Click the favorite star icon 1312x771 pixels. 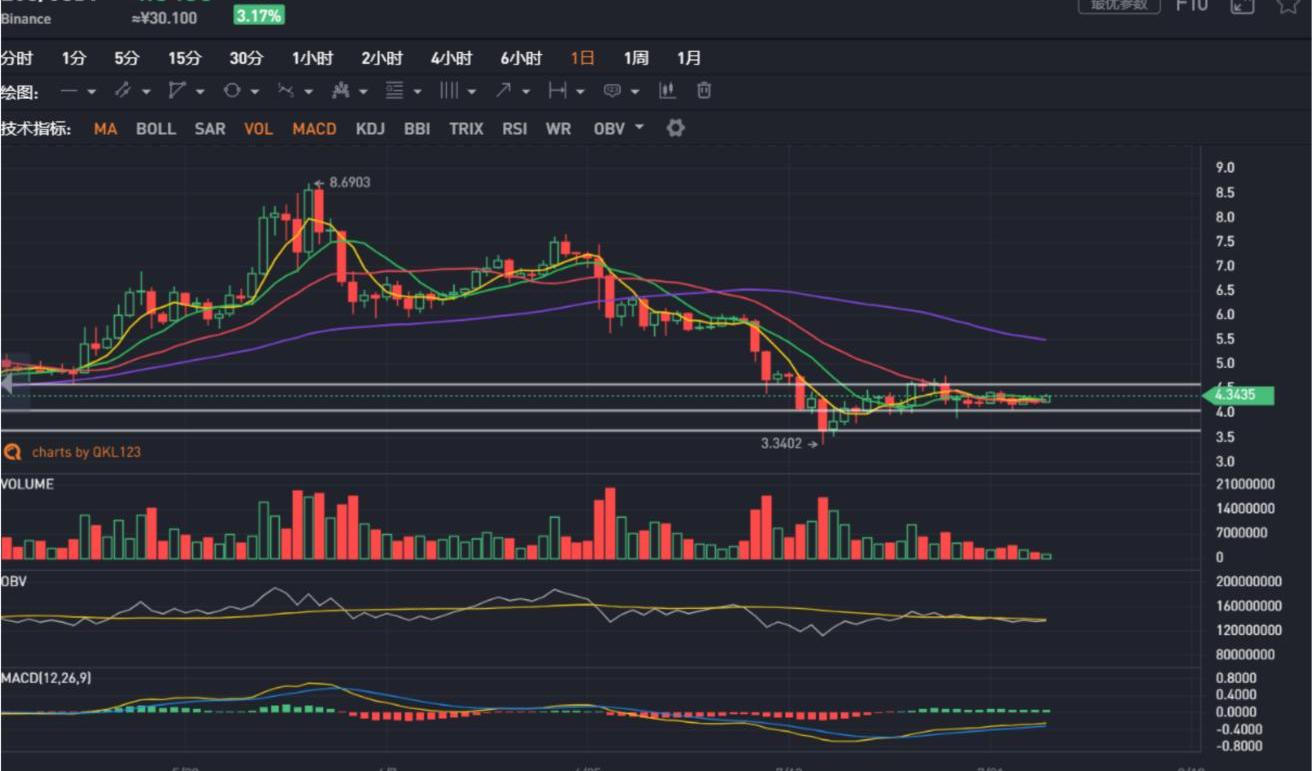[1288, 5]
